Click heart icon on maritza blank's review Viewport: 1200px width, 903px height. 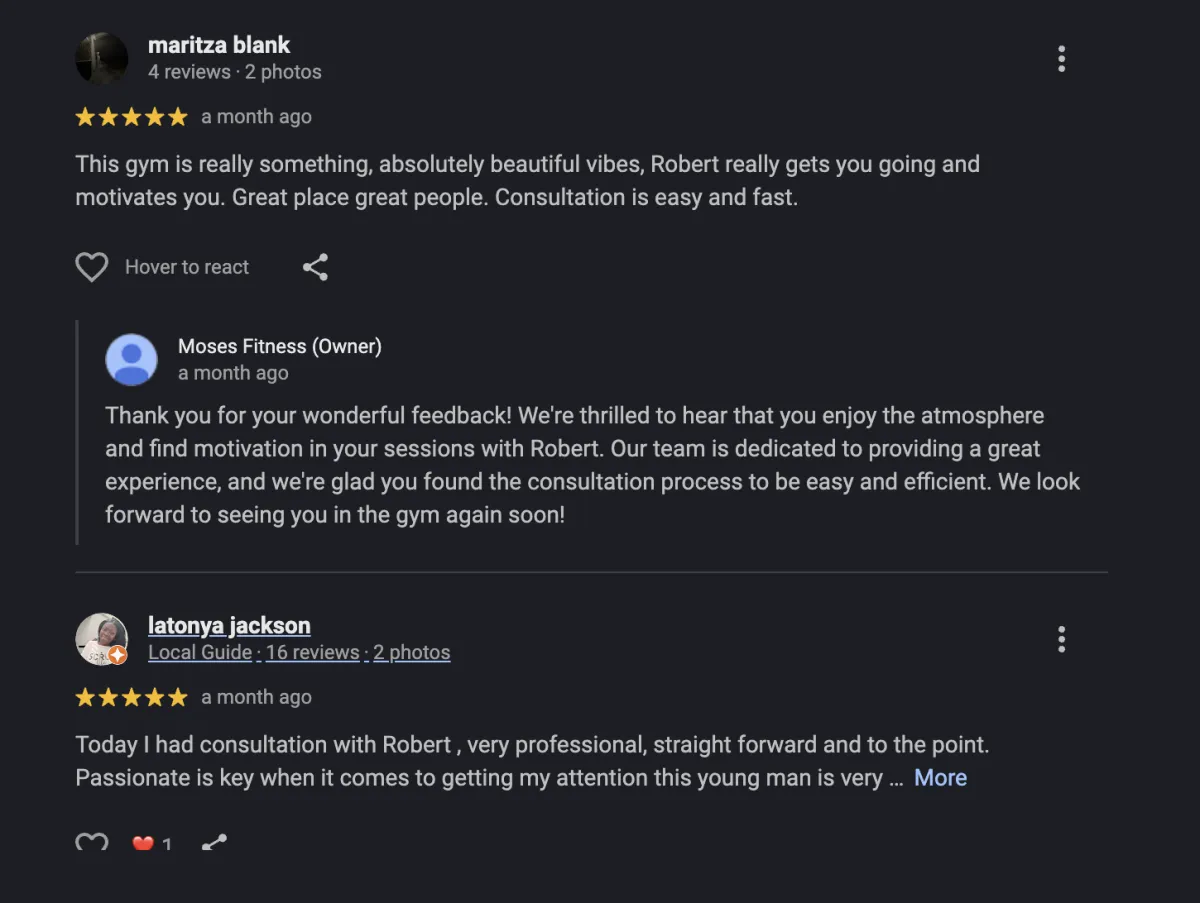[92, 267]
